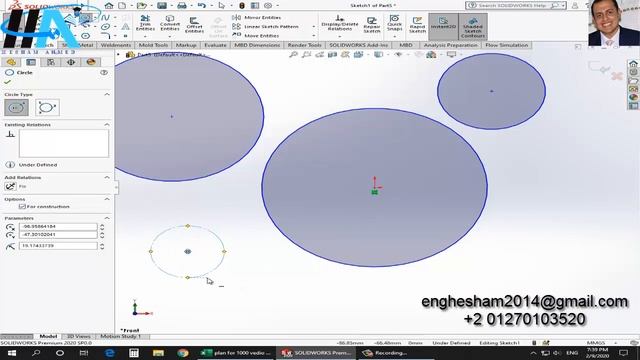
Task: Open the Quick Snaps tool
Action: pyautogui.click(x=394, y=23)
